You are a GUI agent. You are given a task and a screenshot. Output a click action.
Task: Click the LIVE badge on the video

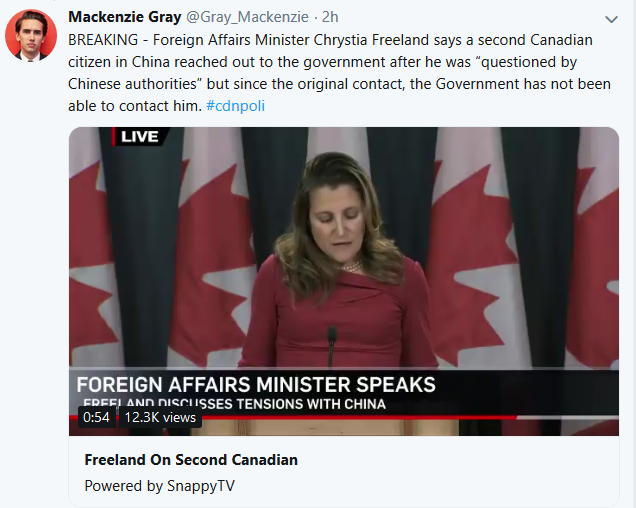click(x=138, y=136)
